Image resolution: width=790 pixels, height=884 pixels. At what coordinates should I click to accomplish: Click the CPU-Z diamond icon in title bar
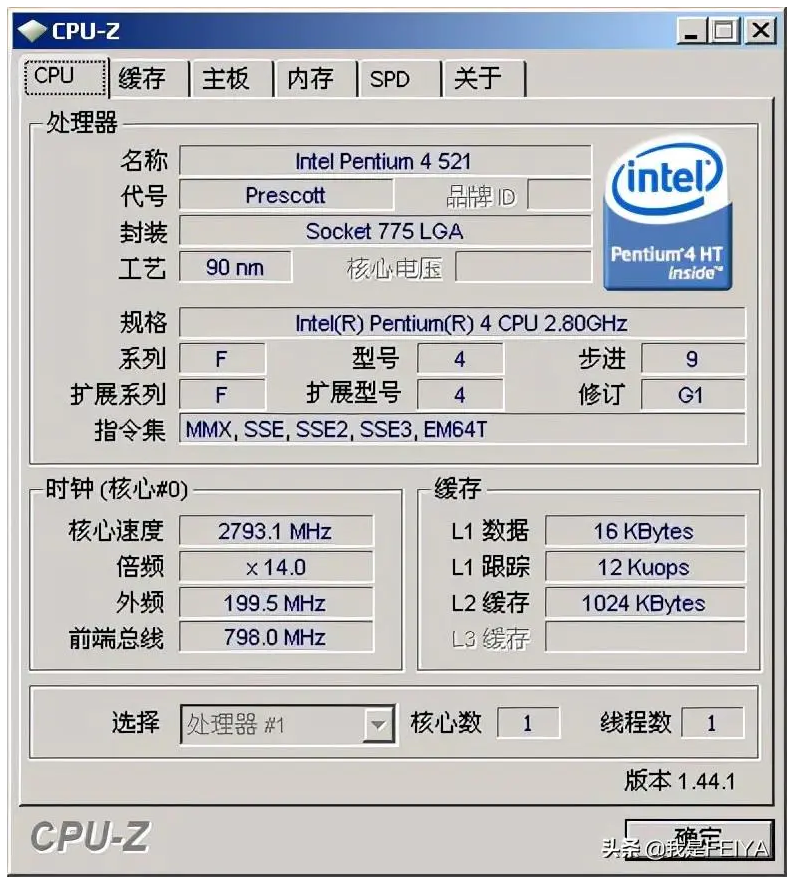31,30
